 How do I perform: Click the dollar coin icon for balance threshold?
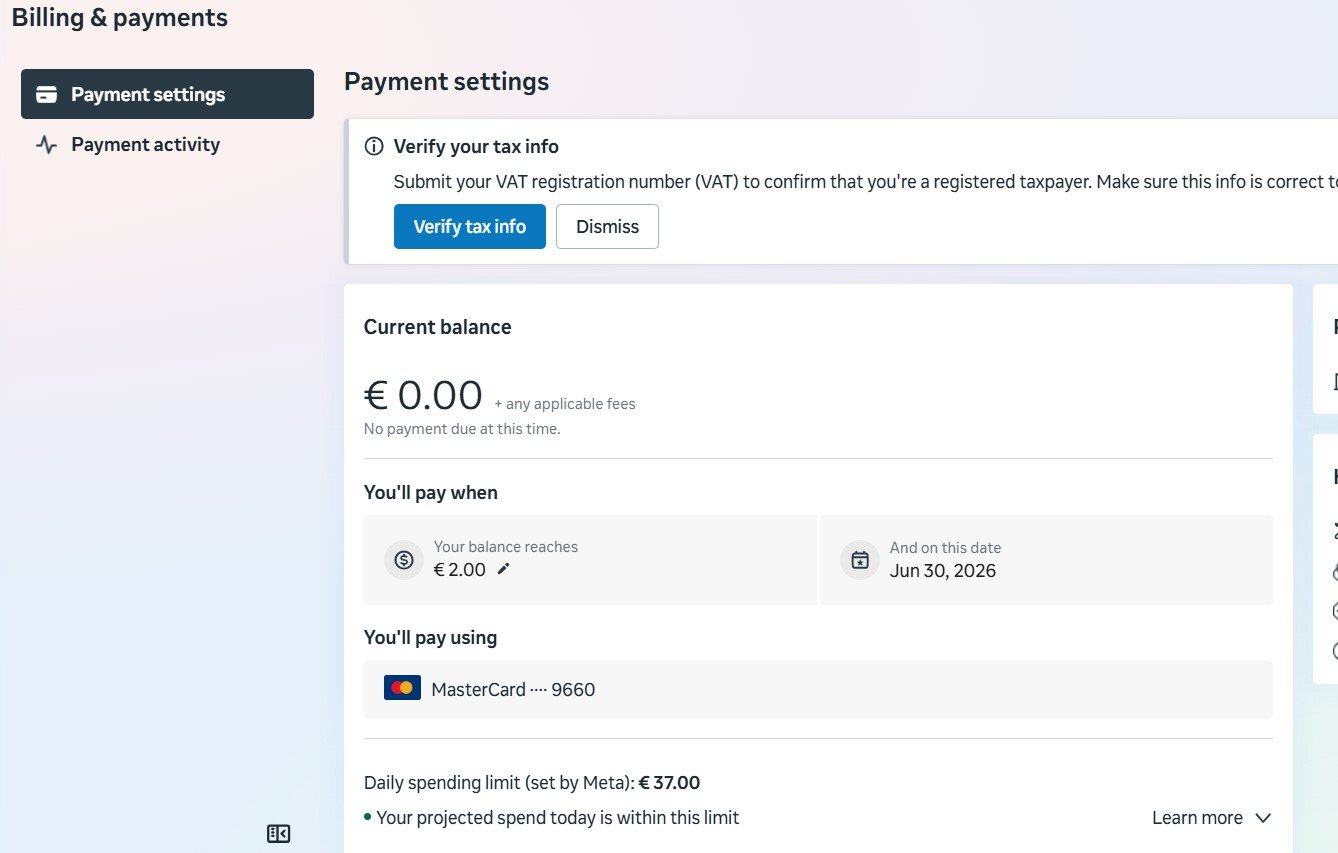pos(404,560)
